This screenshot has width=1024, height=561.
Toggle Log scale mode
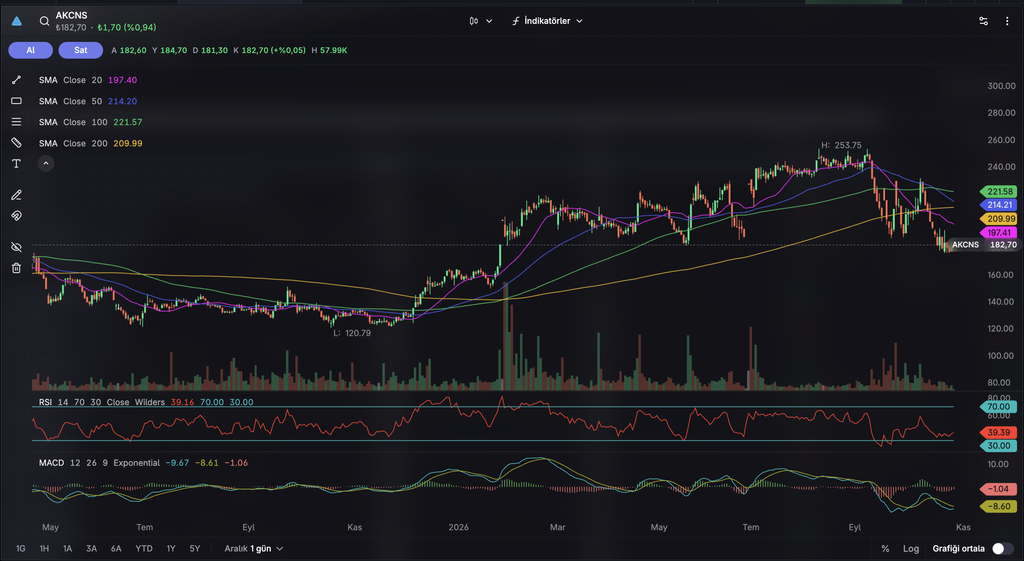coord(911,549)
